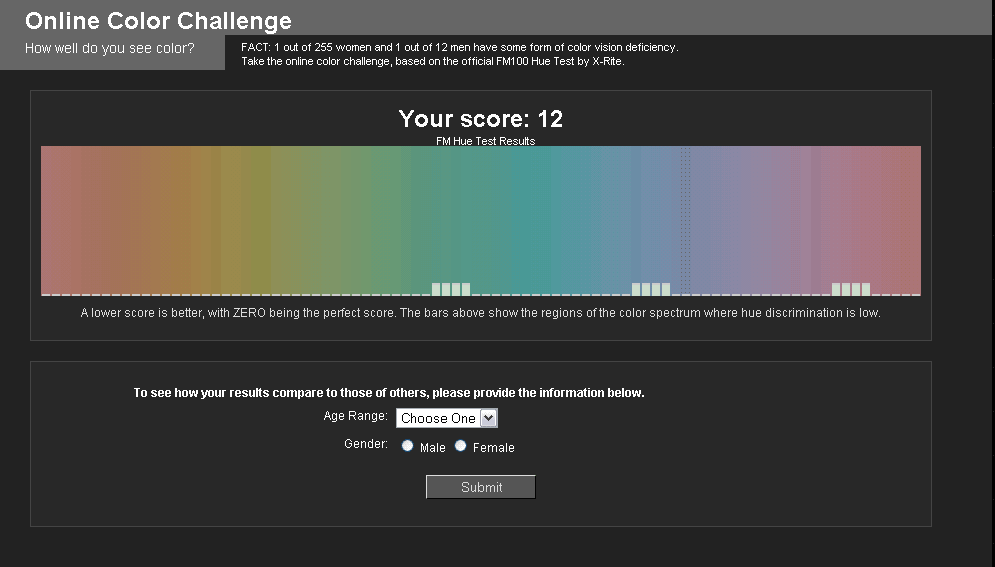Select the Male radio button
Viewport: 995px width, 567px height.
click(x=407, y=446)
